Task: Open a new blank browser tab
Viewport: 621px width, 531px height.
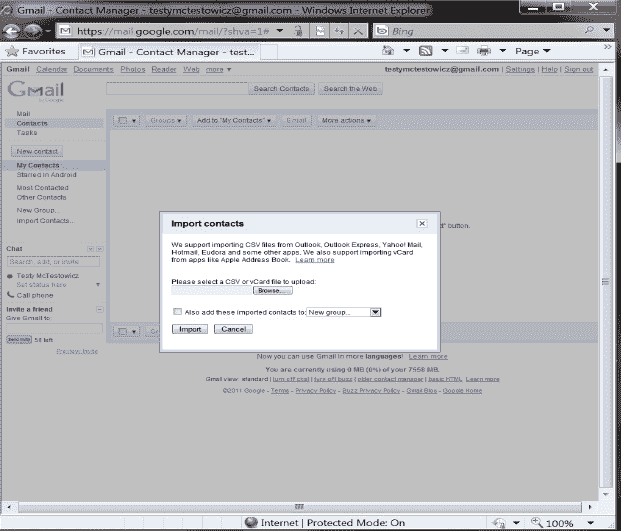Action: tap(269, 52)
